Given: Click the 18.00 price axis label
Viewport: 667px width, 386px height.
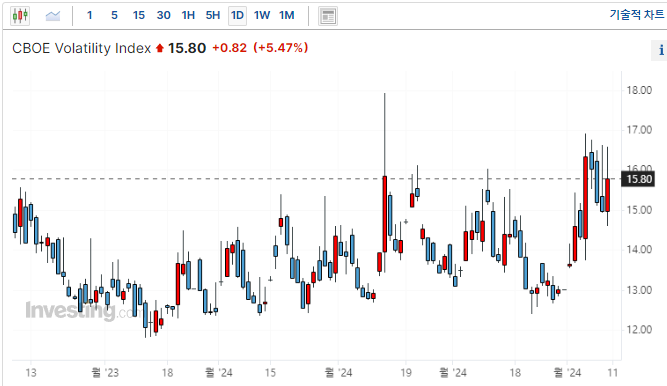Looking at the screenshot, I should [x=639, y=90].
